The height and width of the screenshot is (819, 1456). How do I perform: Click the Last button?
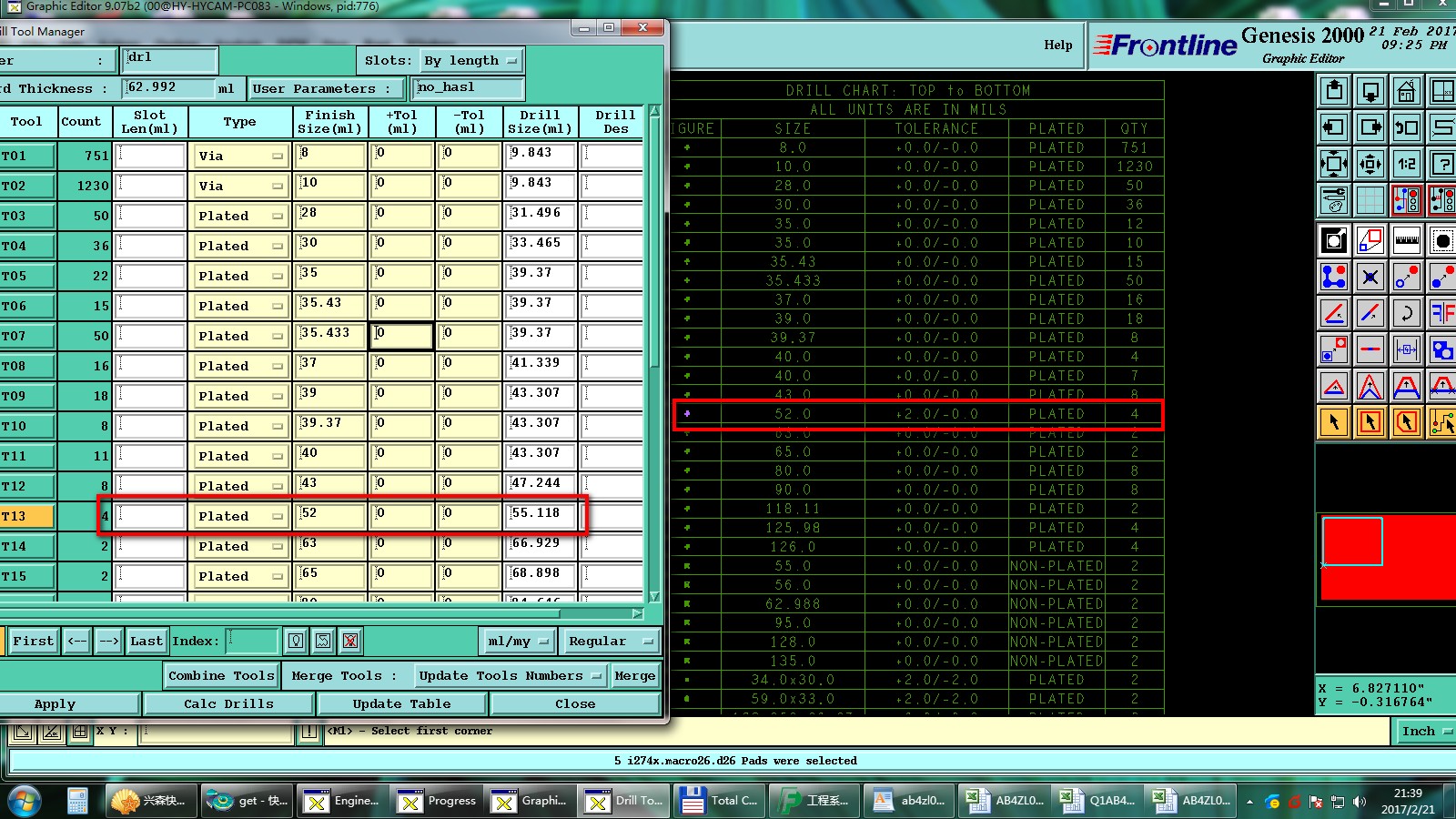146,642
